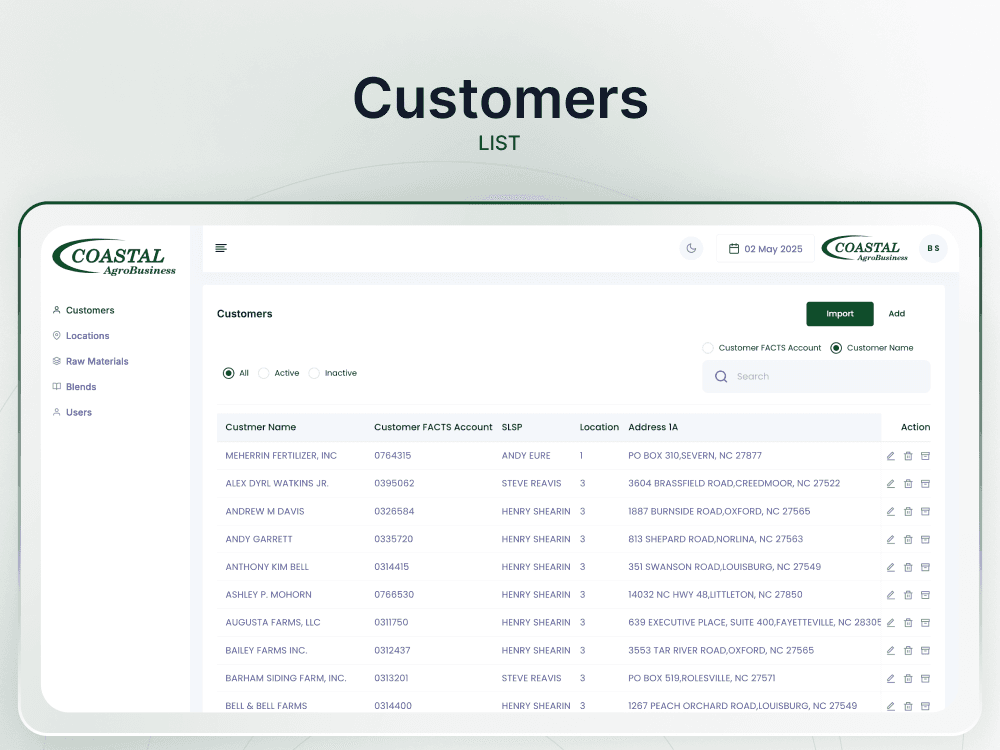This screenshot has height=750, width=1000.
Task: Select the BELL & BELL FARMS name
Action: click(266, 706)
